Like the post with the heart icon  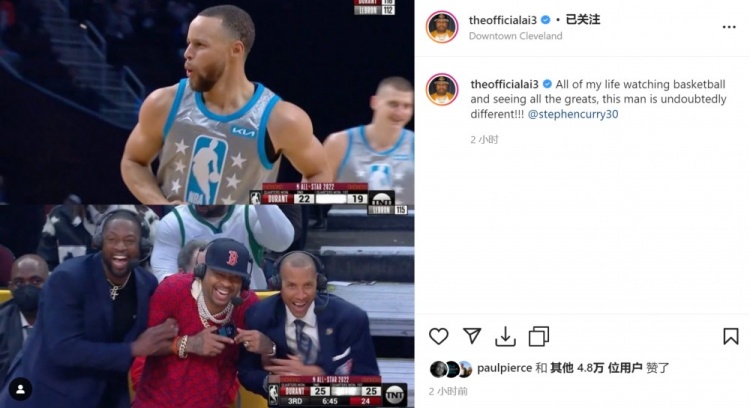click(438, 336)
